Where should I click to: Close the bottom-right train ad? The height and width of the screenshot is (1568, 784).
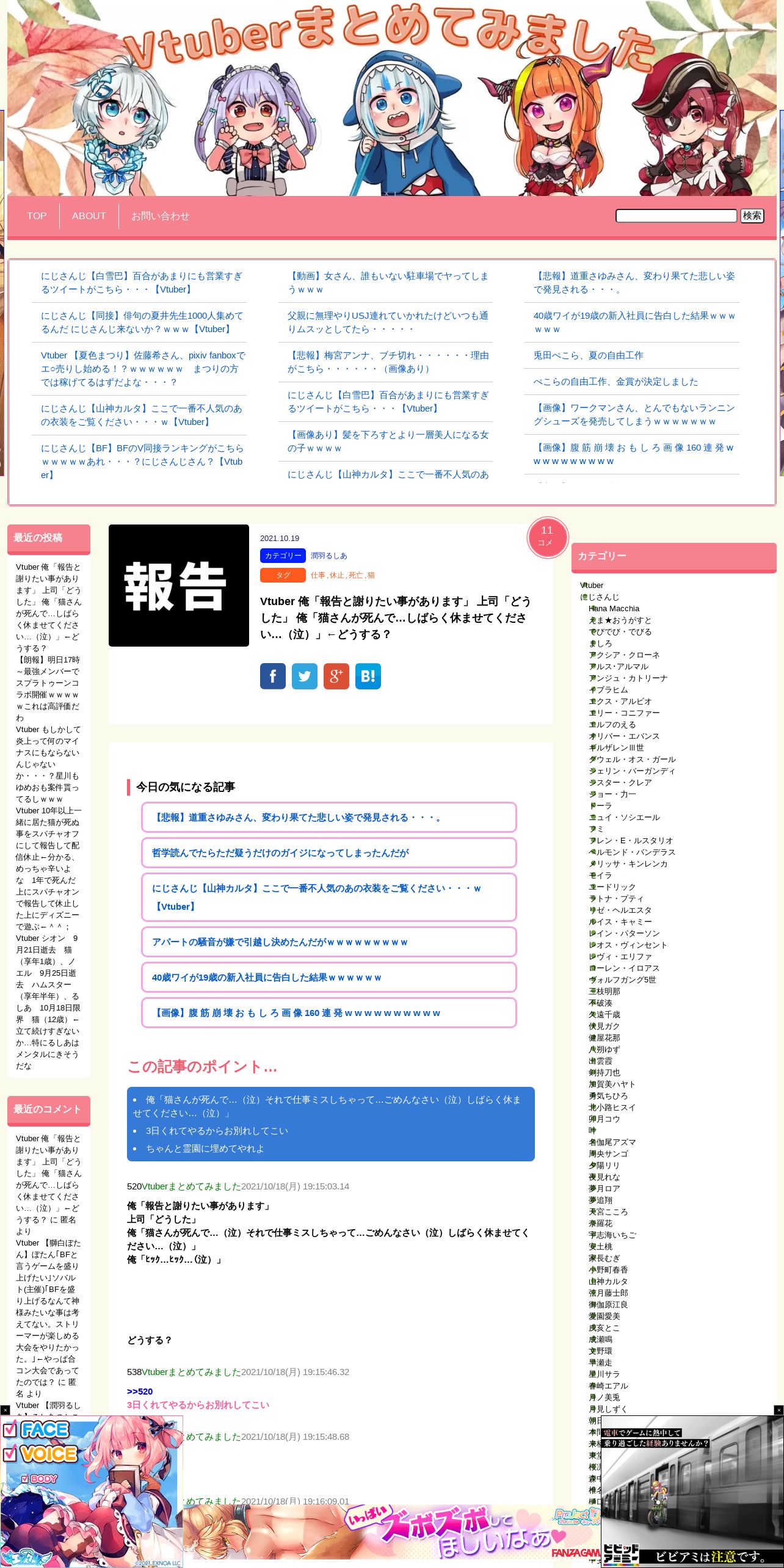779,1410
